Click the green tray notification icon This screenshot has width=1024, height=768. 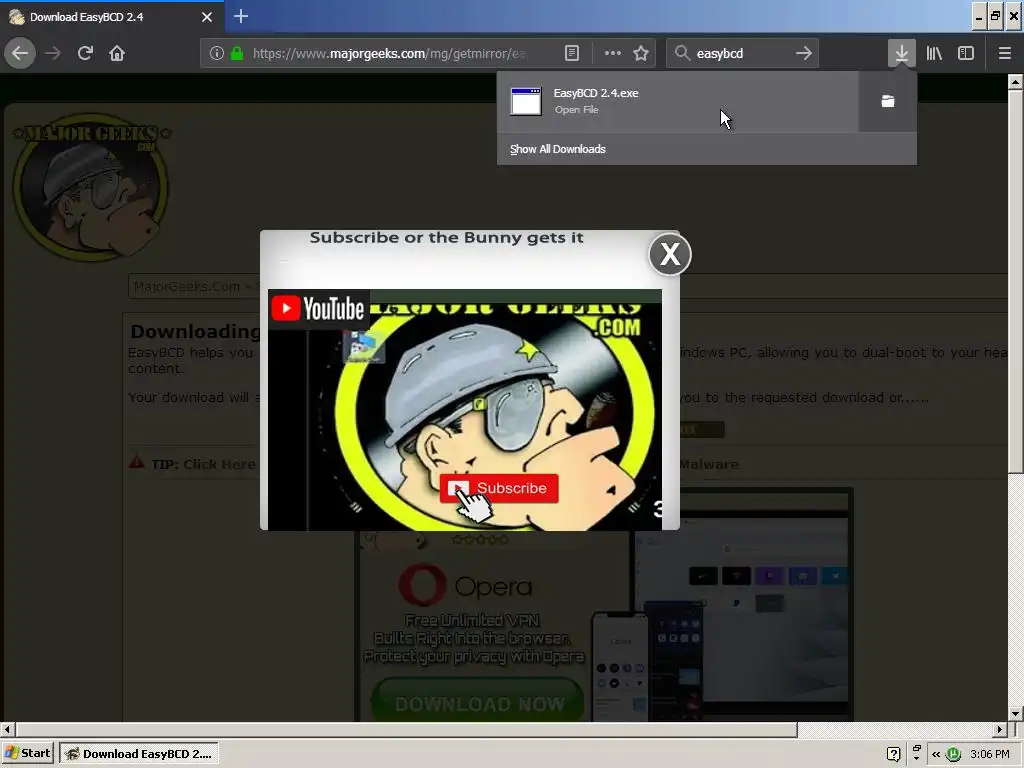[953, 754]
